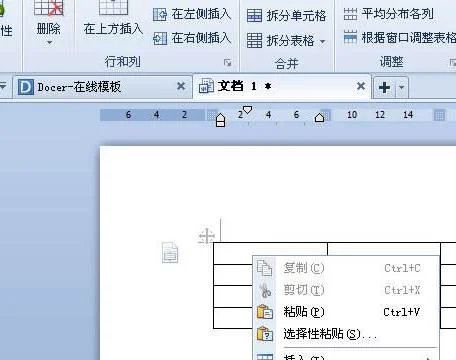
Task: Choose 复制(C) in the context menu
Action: click(x=347, y=268)
